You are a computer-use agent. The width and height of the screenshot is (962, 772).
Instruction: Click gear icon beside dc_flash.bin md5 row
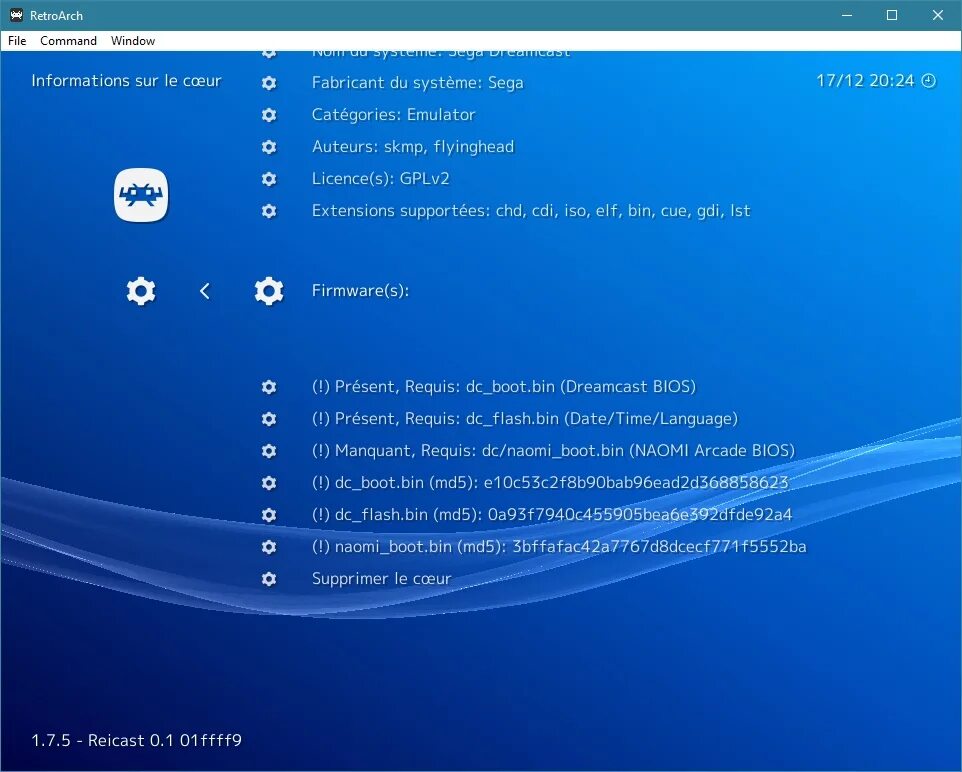point(269,514)
